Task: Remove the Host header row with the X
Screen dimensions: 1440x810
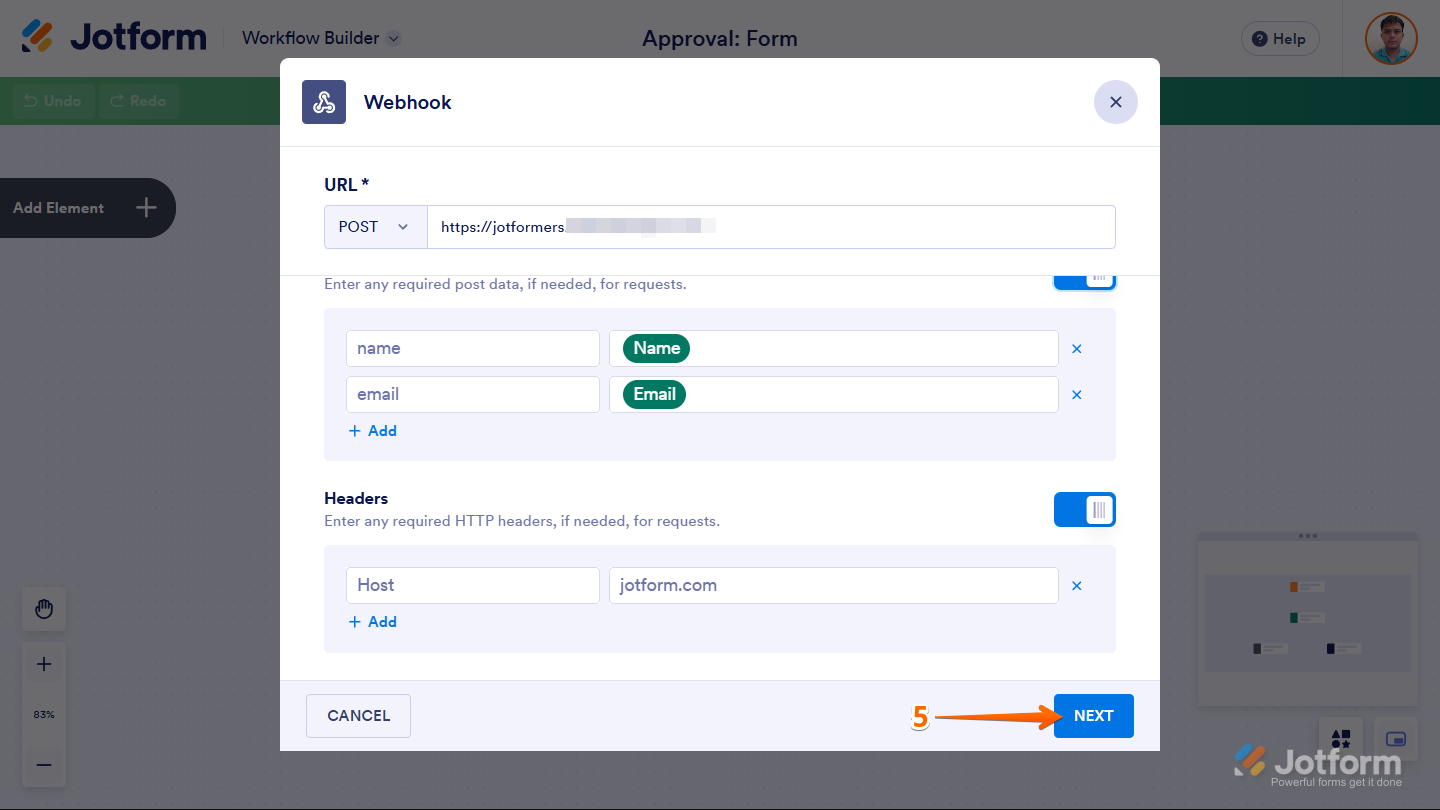Action: pos(1076,585)
